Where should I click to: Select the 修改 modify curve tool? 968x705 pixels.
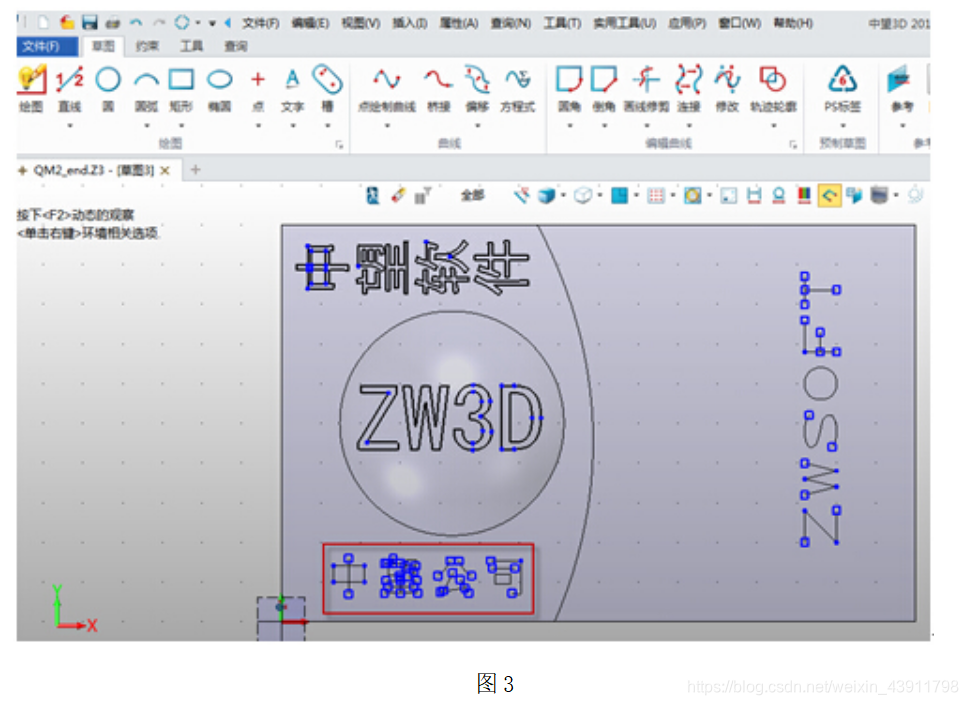[727, 88]
